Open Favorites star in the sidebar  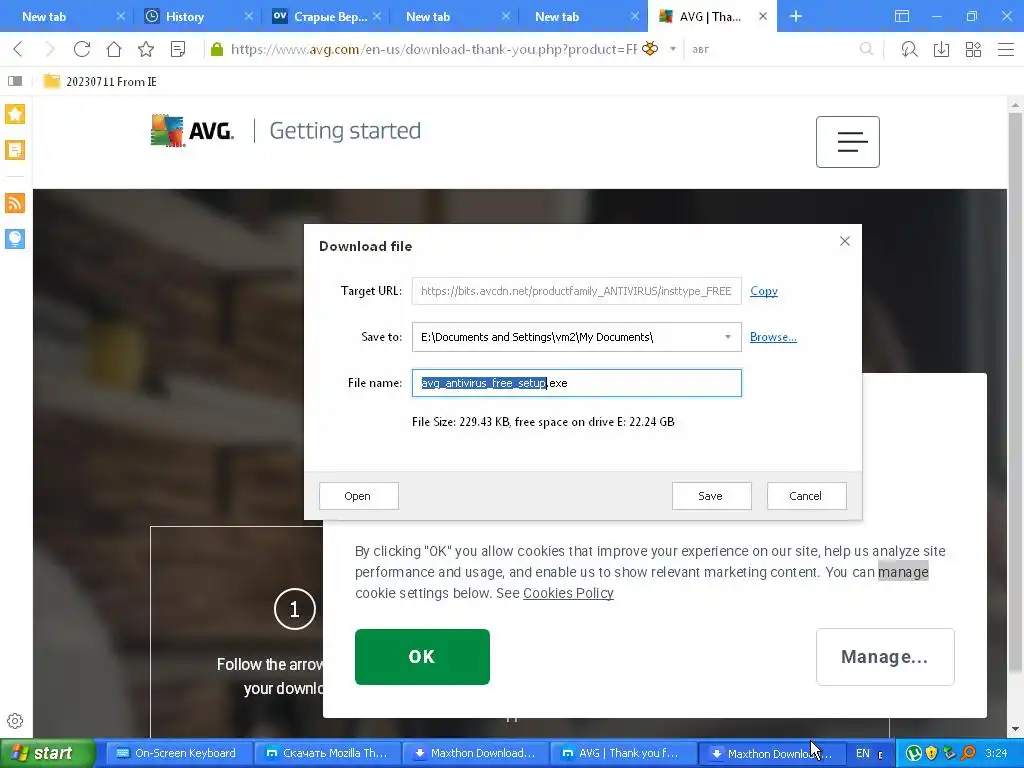coord(15,114)
